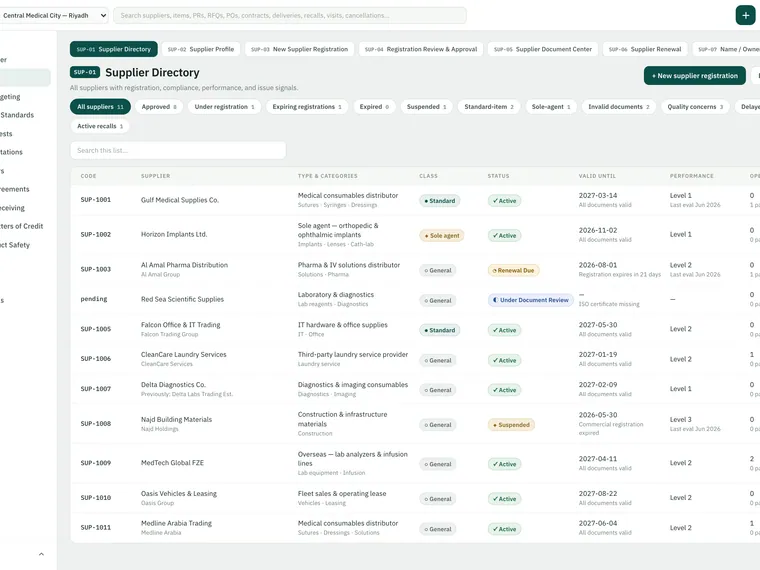Image resolution: width=760 pixels, height=570 pixels.
Task: Sort by the VALID UNTIL column header
Action: click(597, 176)
